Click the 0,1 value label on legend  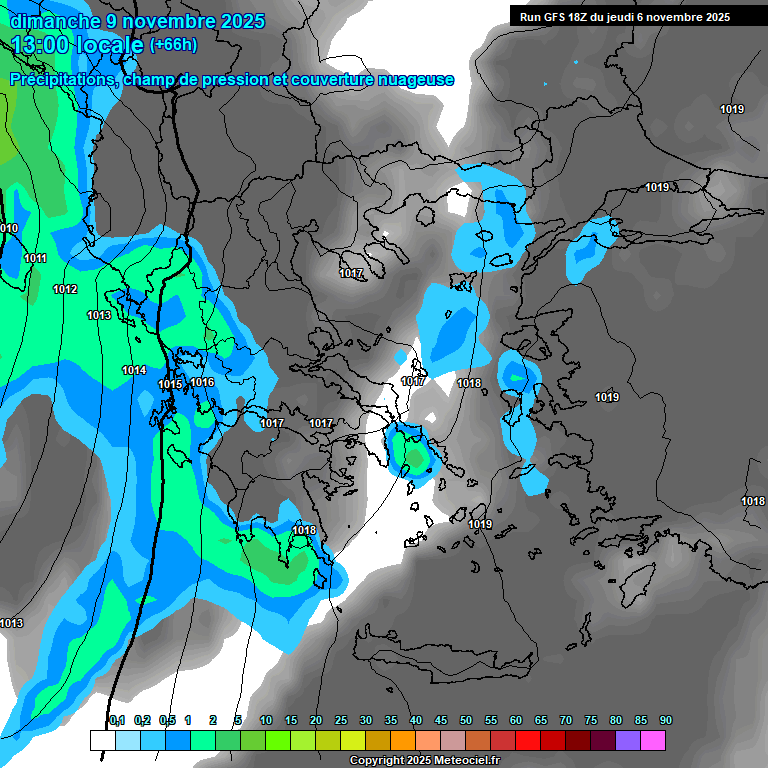point(116,721)
